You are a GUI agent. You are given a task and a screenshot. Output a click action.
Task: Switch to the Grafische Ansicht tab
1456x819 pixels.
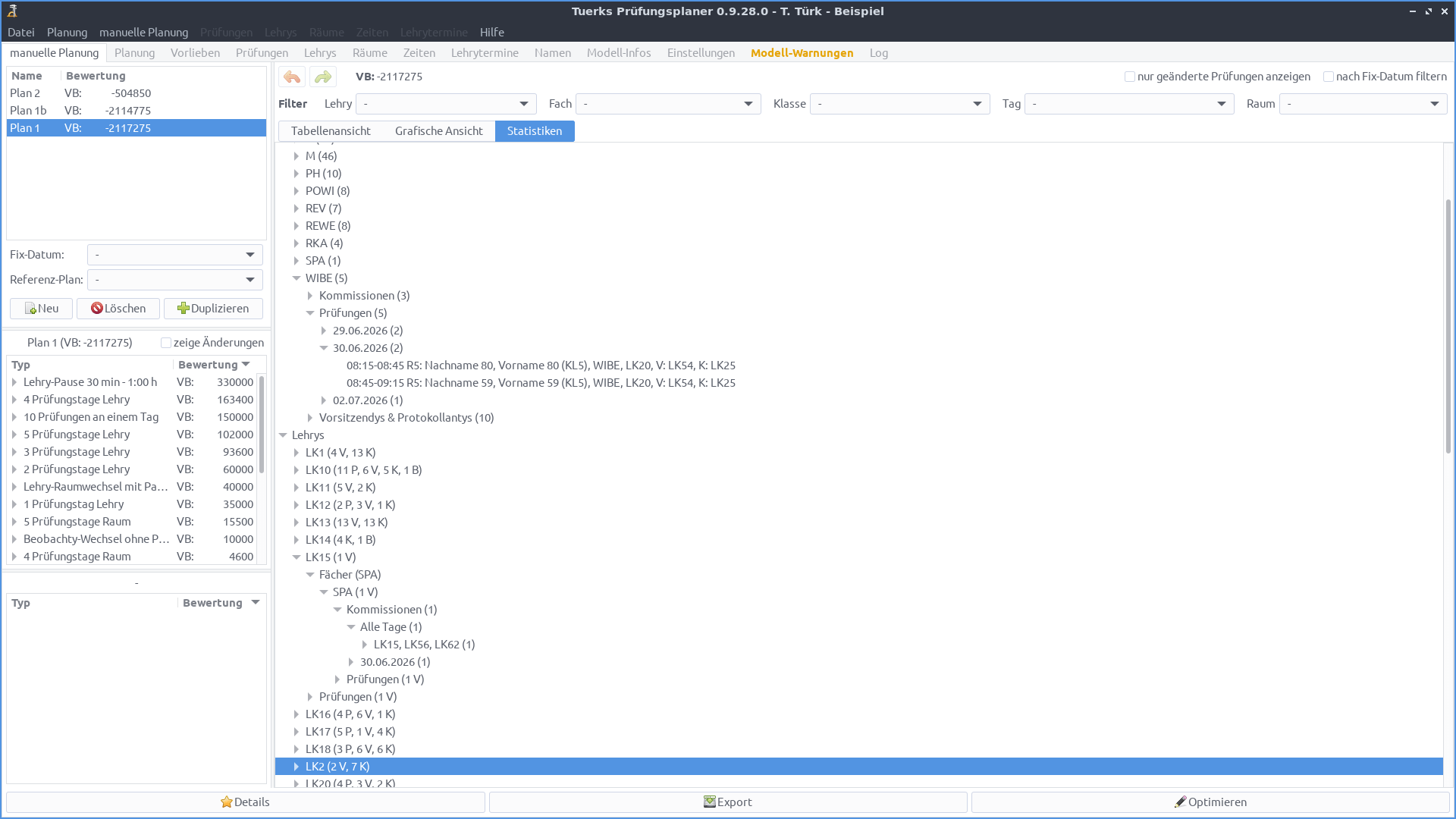pyautogui.click(x=438, y=130)
